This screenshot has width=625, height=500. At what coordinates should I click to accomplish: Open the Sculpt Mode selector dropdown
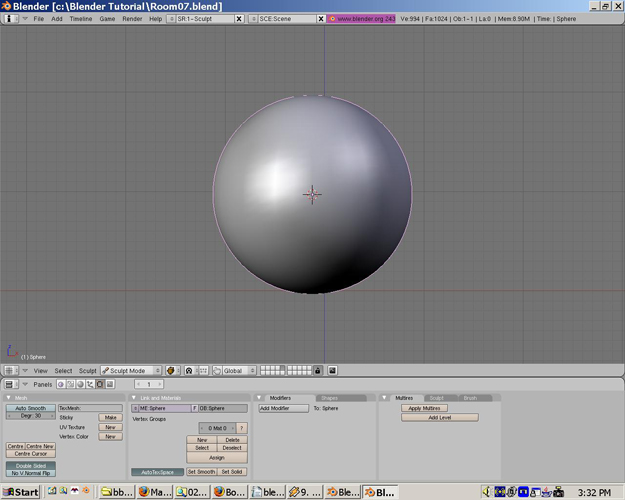[x=131, y=371]
